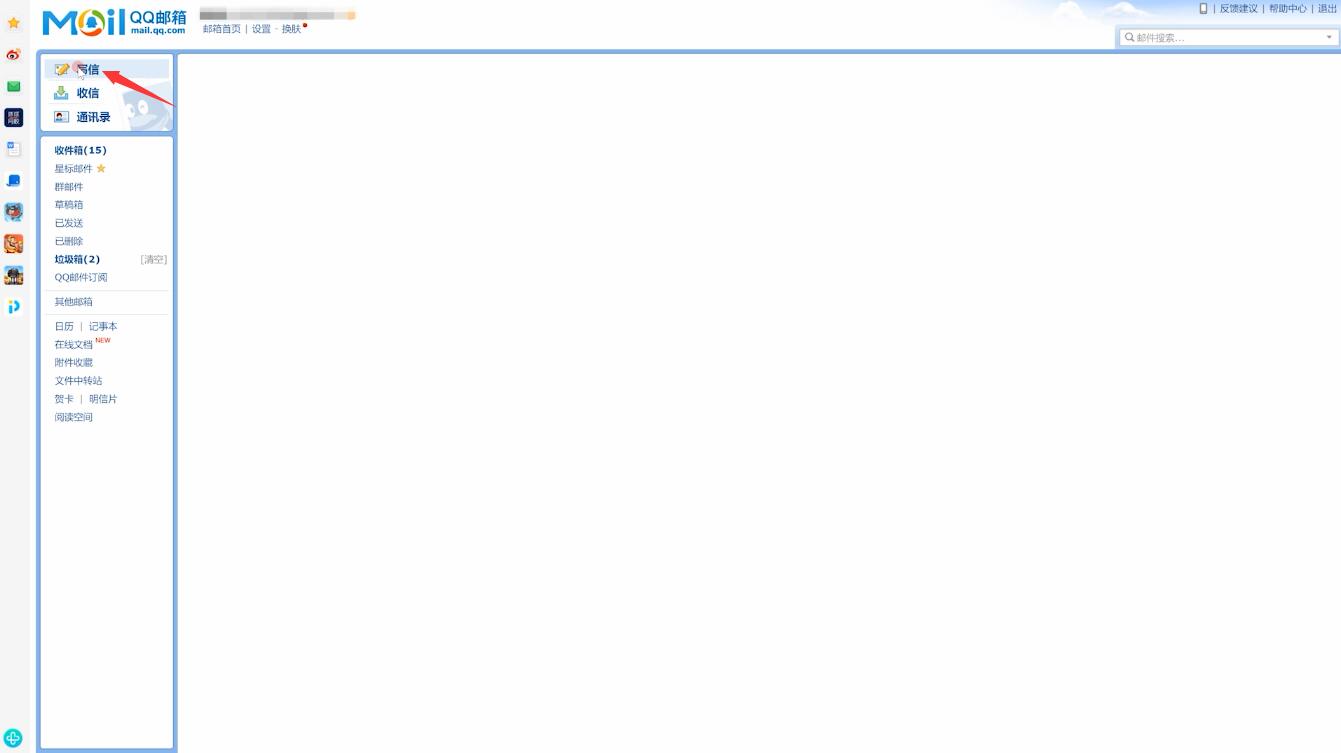This screenshot has height=753, width=1341.
Task: Open the 草稿箱 drafts folder
Action: (69, 205)
